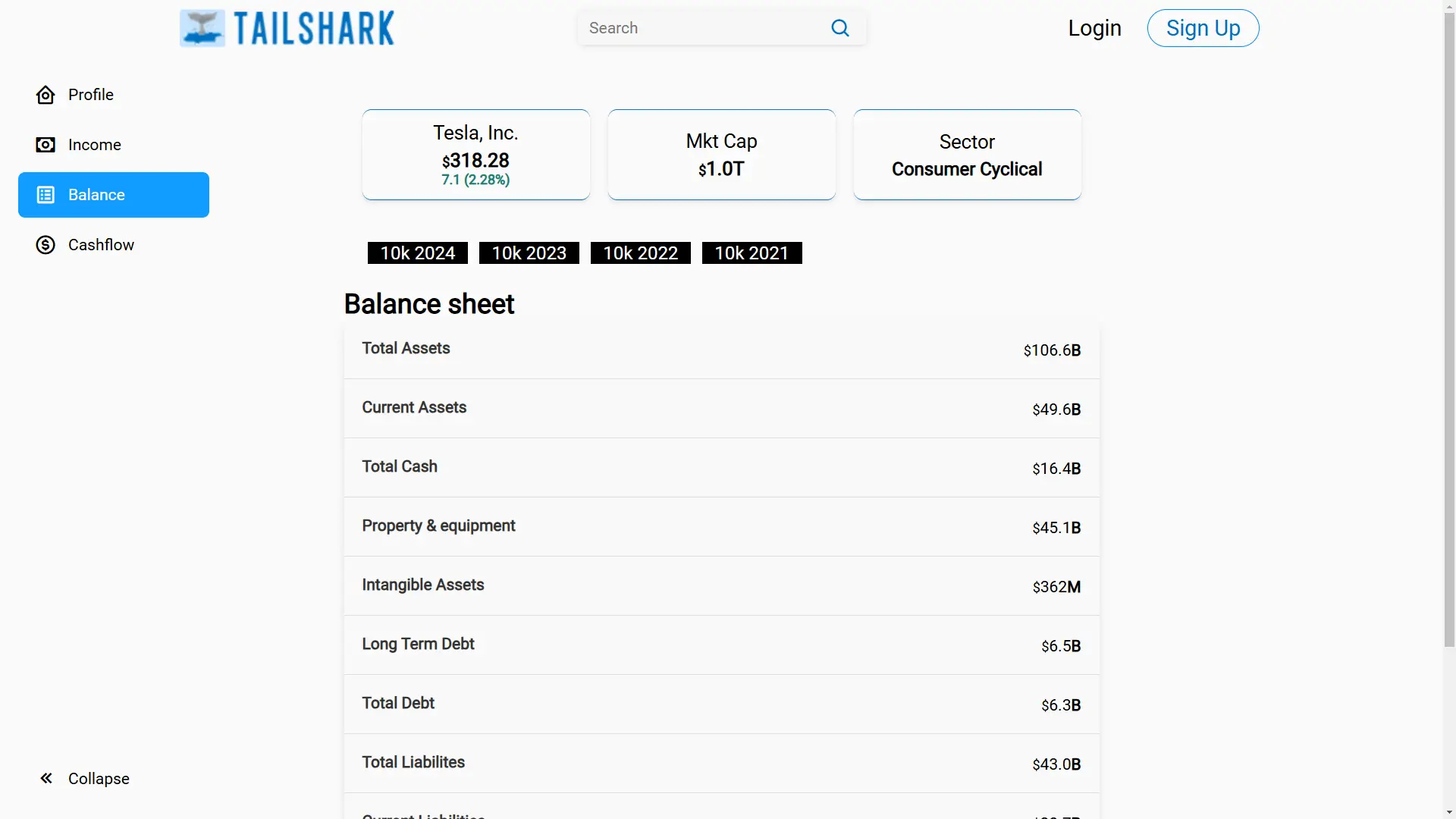Click the $1.0T market cap value
Image resolution: width=1456 pixels, height=819 pixels.
(x=721, y=169)
